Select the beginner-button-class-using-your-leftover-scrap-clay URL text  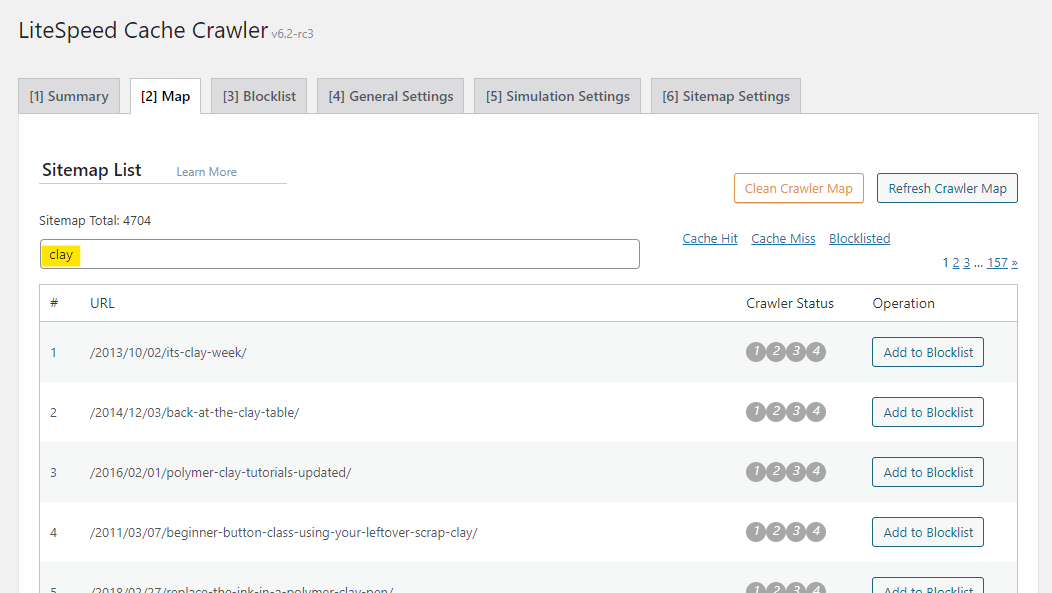click(x=284, y=533)
